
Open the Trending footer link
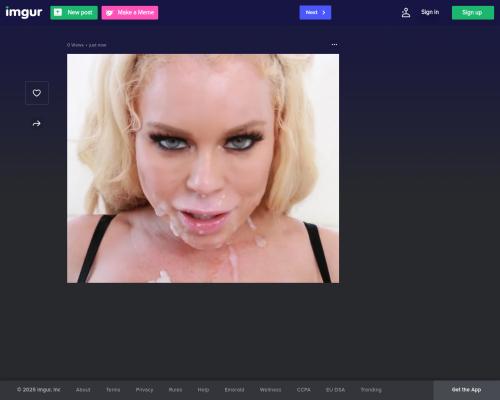371,390
